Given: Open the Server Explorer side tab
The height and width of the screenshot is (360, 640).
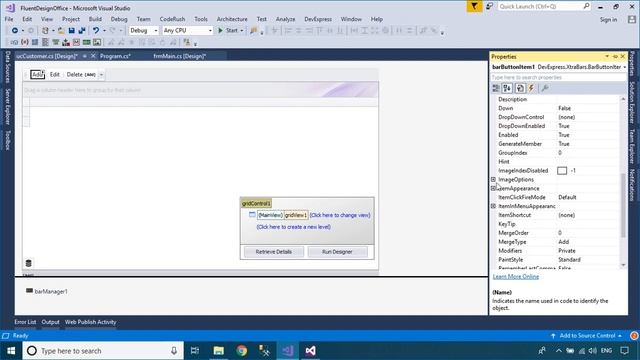Looking at the screenshot, I should coord(7,107).
